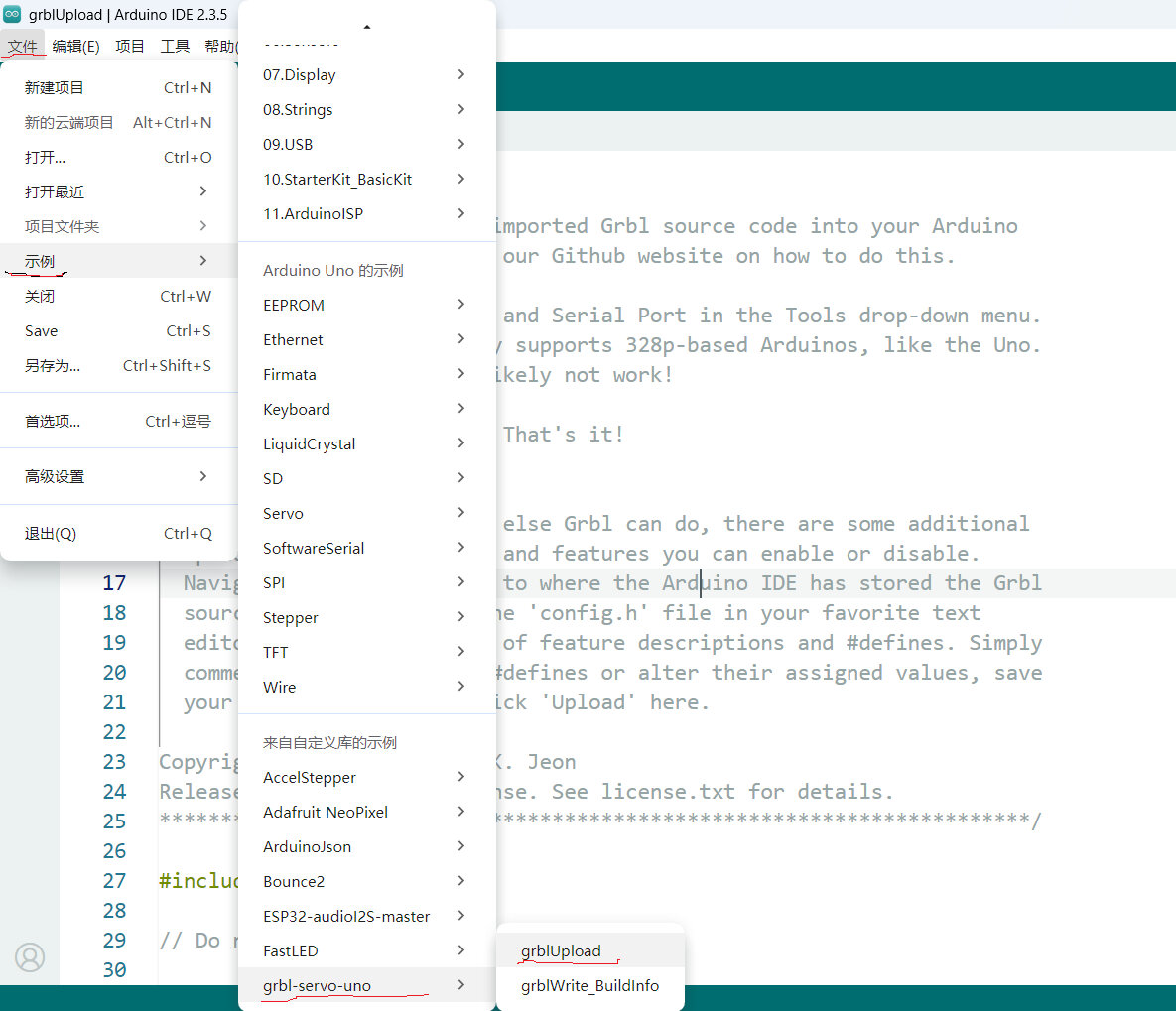The height and width of the screenshot is (1011, 1176).
Task: Open the user profile icon in sidebar
Action: [x=30, y=957]
